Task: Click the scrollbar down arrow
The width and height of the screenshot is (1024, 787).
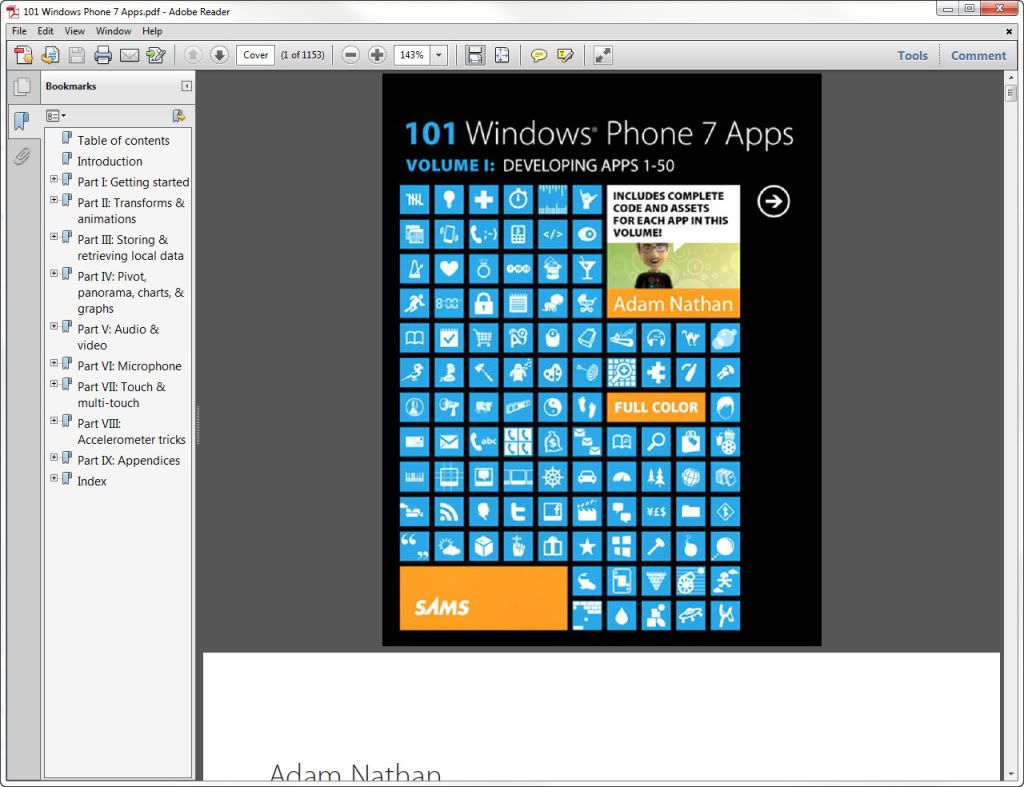Action: (1010, 774)
